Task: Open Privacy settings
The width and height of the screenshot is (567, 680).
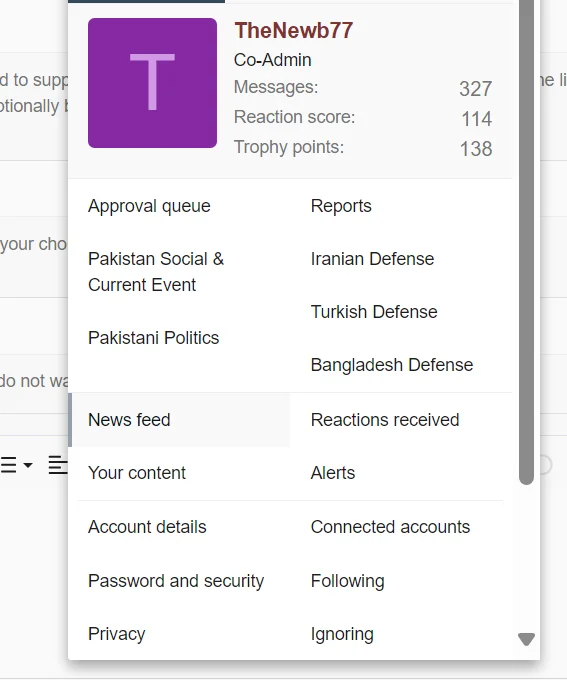Action: (x=116, y=634)
